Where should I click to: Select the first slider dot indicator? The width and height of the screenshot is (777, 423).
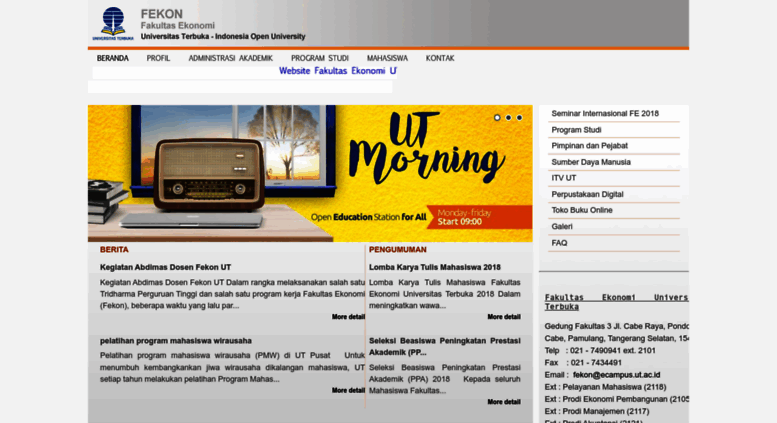[497, 118]
